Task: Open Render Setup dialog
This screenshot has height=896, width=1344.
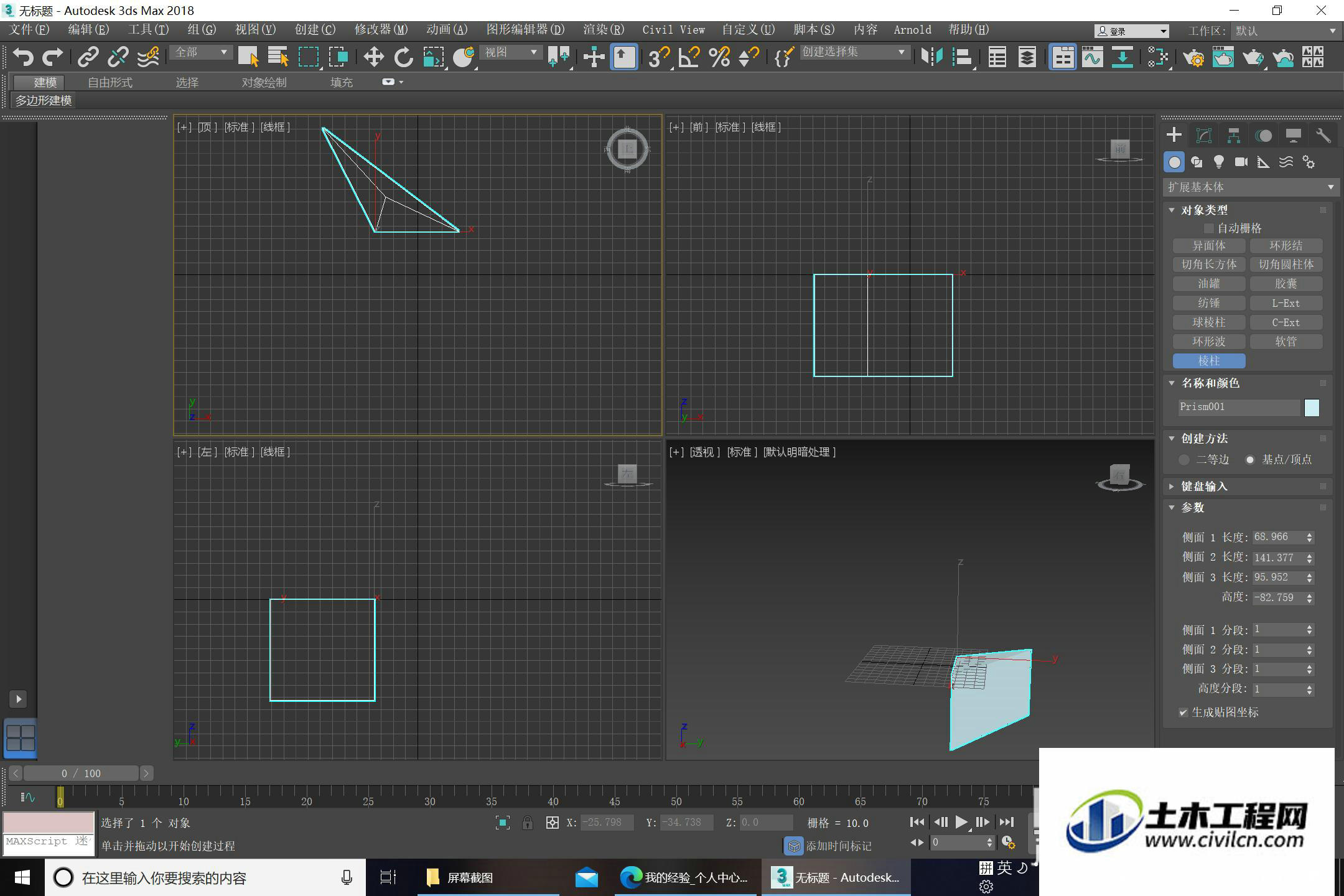Action: point(1193,57)
